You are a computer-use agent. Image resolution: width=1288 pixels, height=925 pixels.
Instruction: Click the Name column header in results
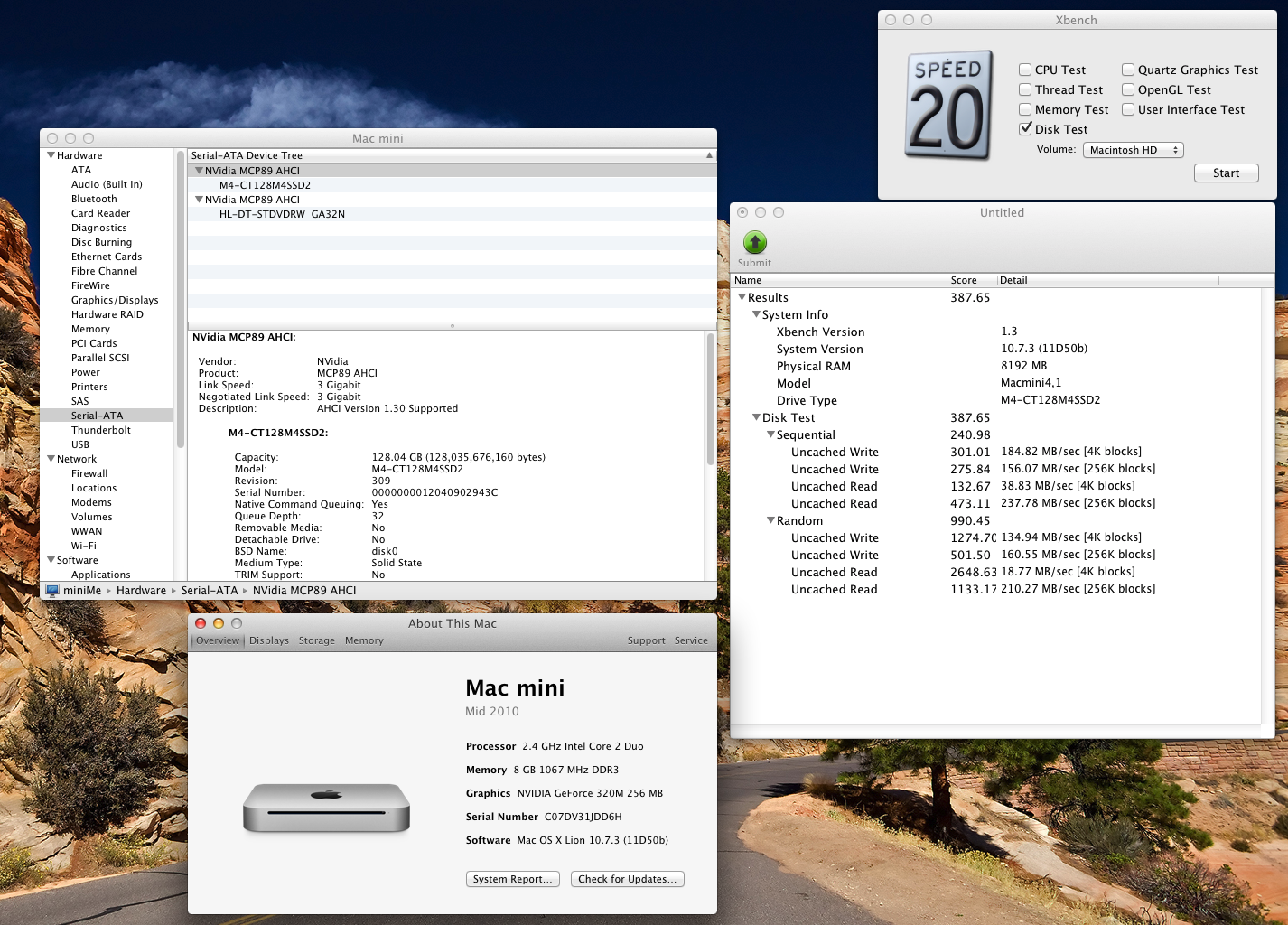(x=838, y=280)
